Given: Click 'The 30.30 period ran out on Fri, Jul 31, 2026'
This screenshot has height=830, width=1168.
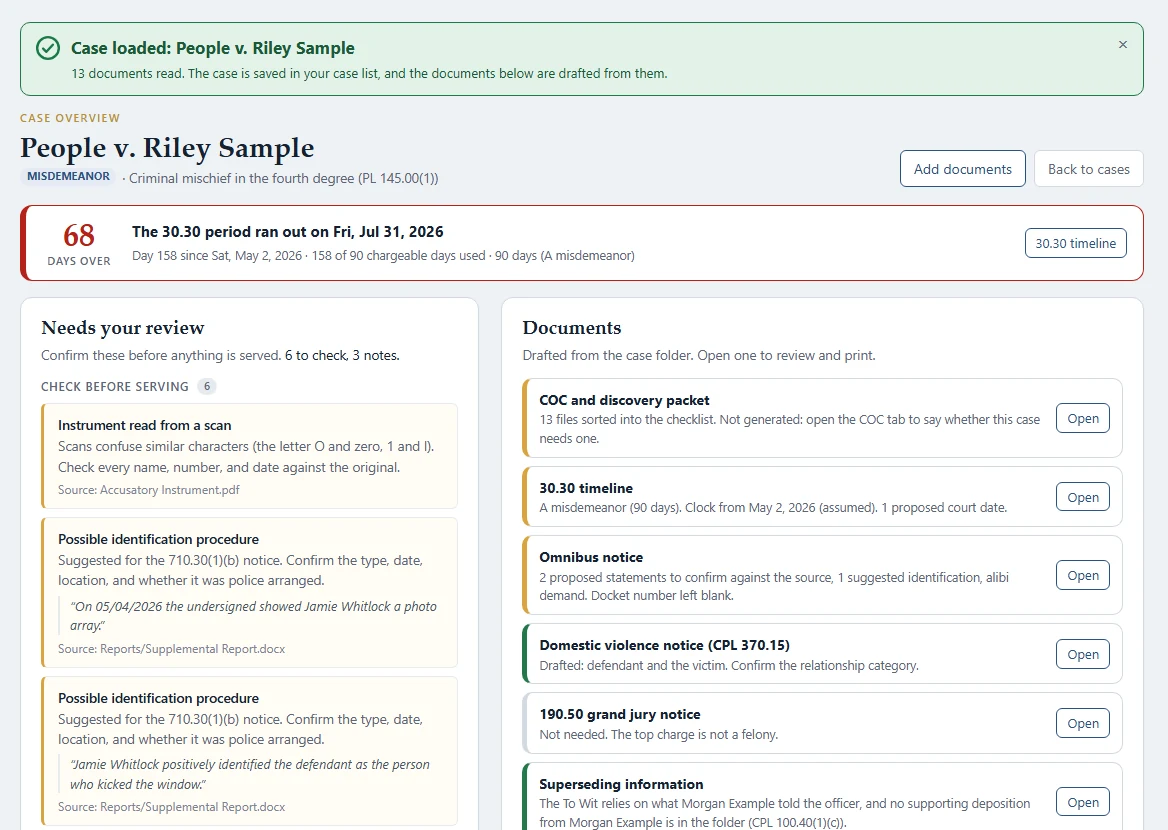Looking at the screenshot, I should click(288, 232).
